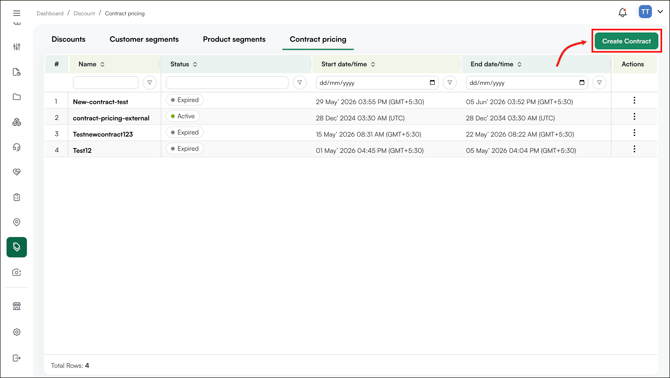
Task: Select the Test12 contract name
Action: coord(82,150)
